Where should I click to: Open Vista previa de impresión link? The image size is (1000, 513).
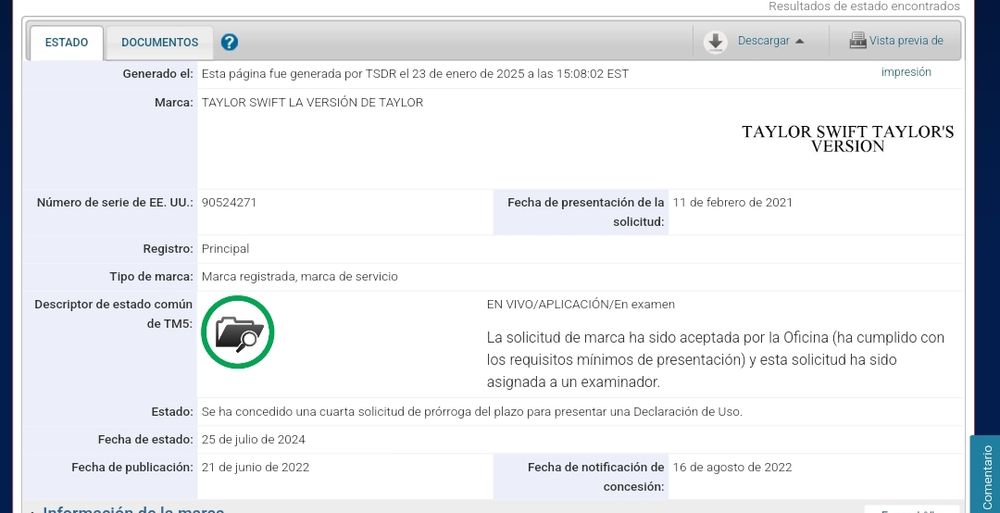(906, 56)
